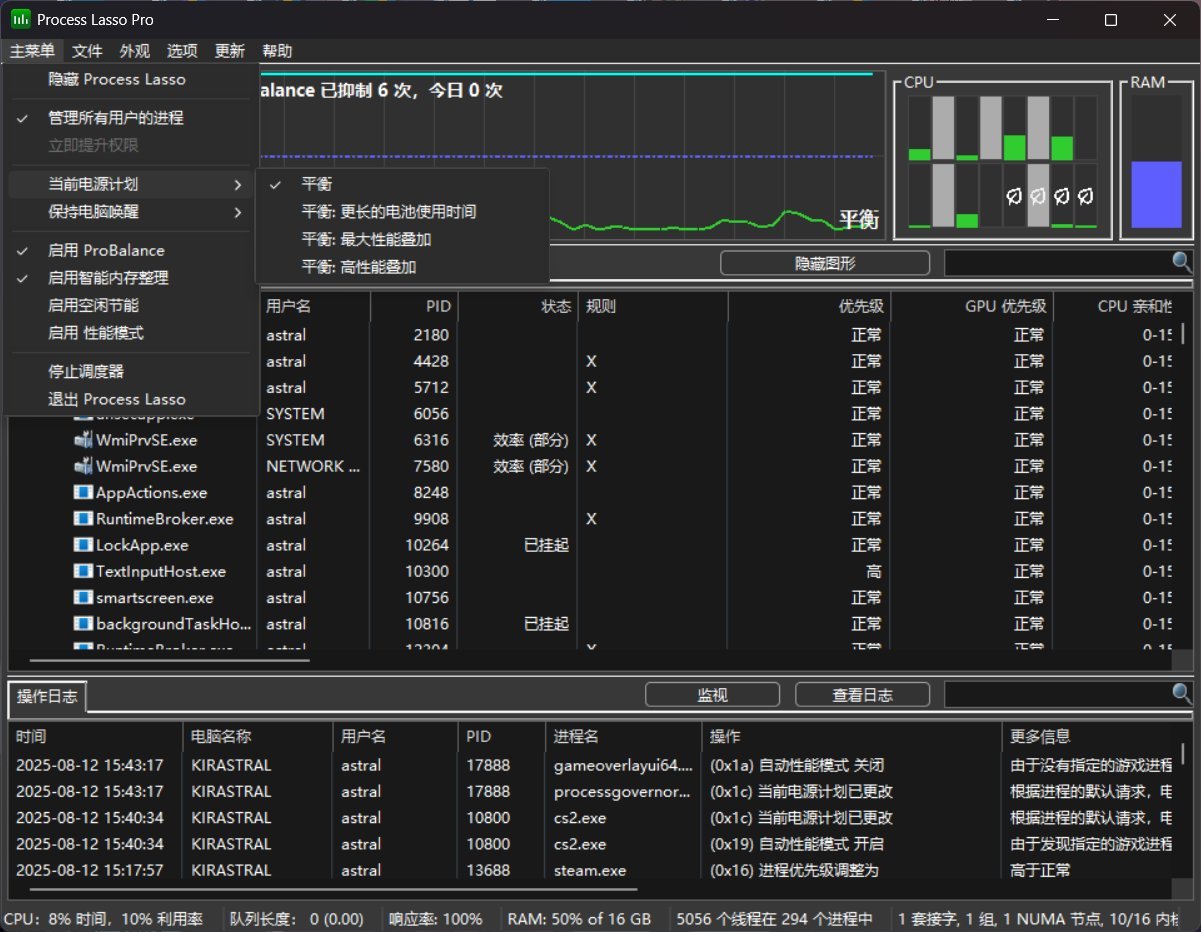
Task: Choose 停止调度器 menu entry
Action: 130,371
